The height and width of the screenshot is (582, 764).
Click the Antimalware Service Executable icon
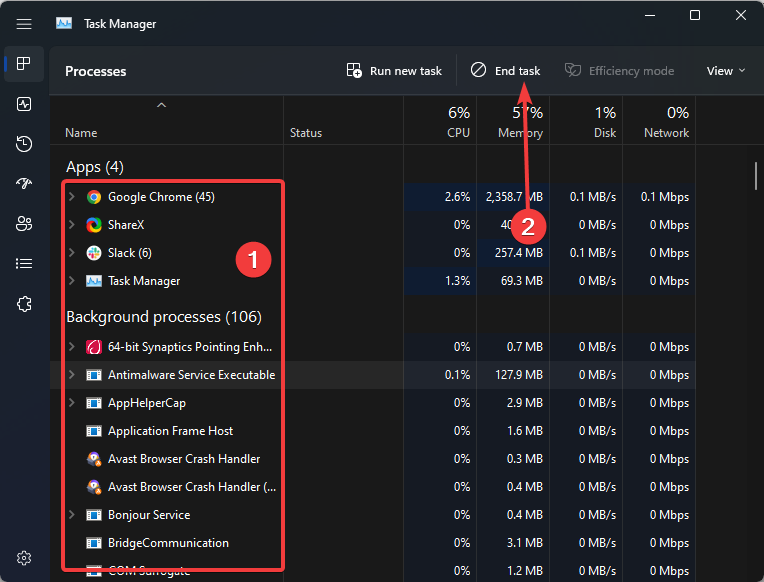pyautogui.click(x=94, y=375)
